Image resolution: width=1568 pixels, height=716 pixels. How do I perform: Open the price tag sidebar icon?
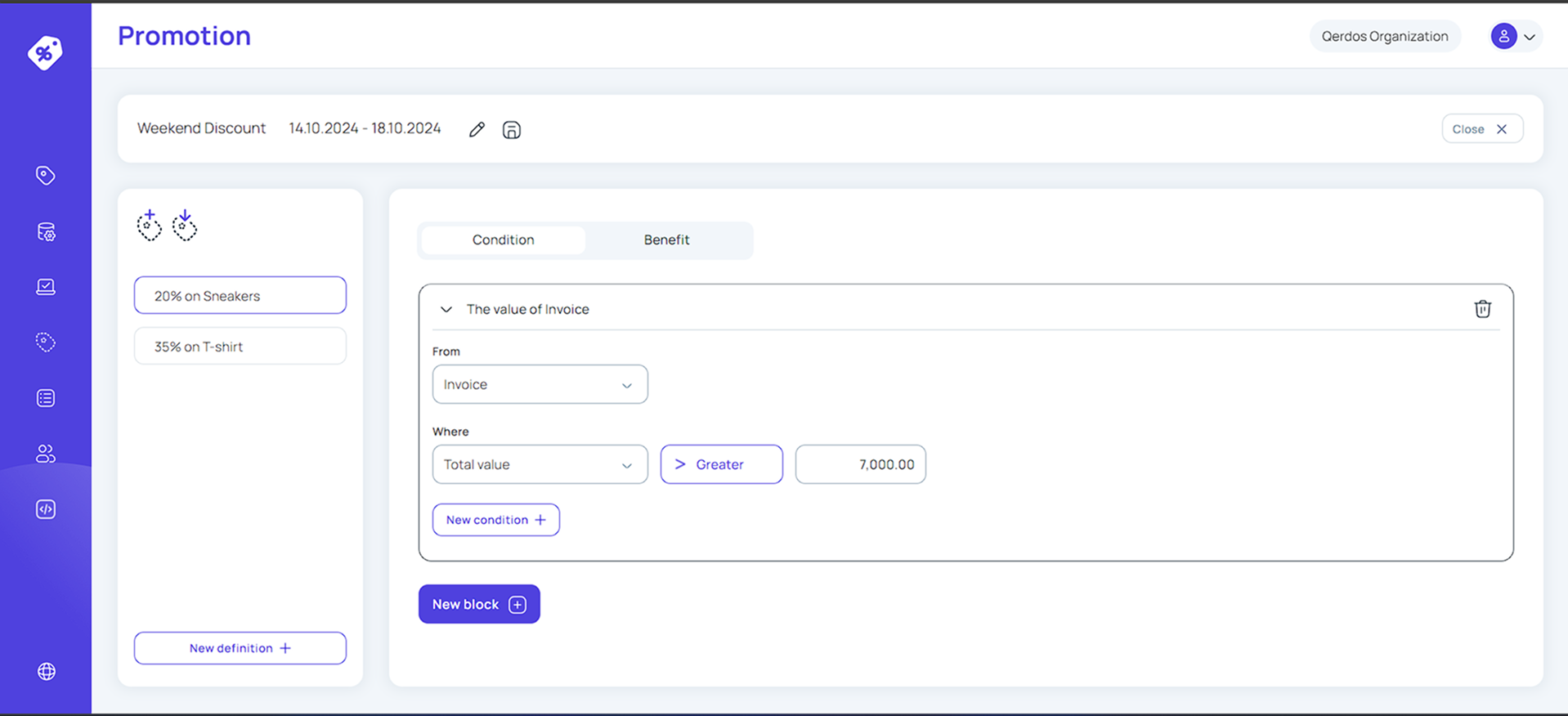pos(46,176)
